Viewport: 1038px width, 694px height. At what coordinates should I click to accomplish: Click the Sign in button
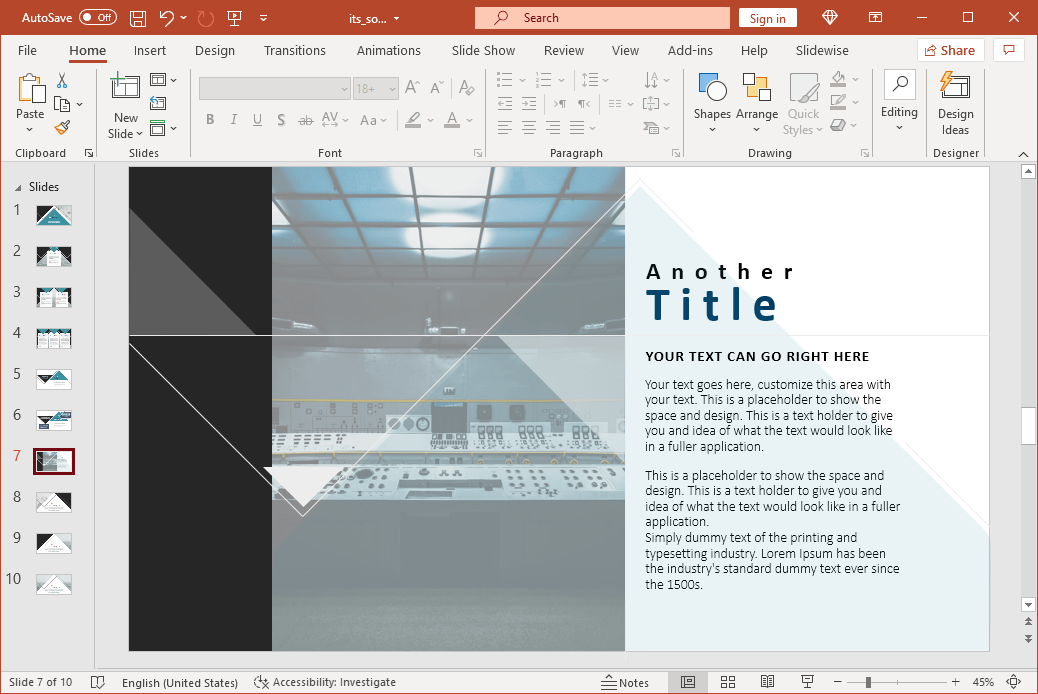767,17
